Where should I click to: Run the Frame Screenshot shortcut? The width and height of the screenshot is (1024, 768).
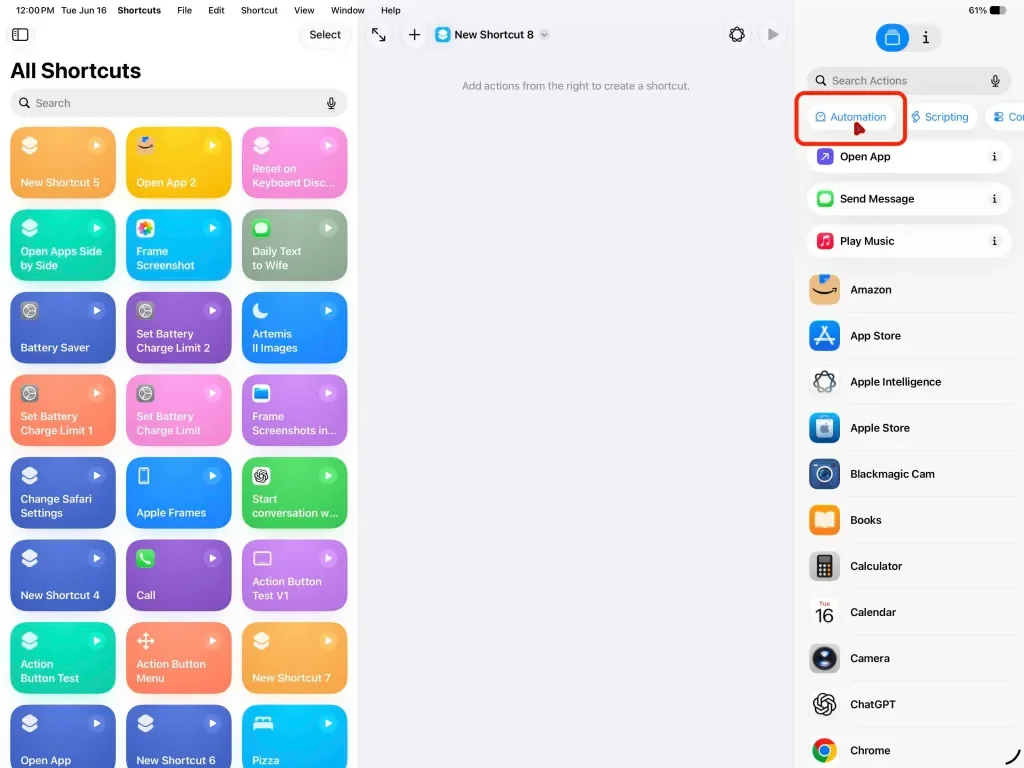pyautogui.click(x=212, y=228)
